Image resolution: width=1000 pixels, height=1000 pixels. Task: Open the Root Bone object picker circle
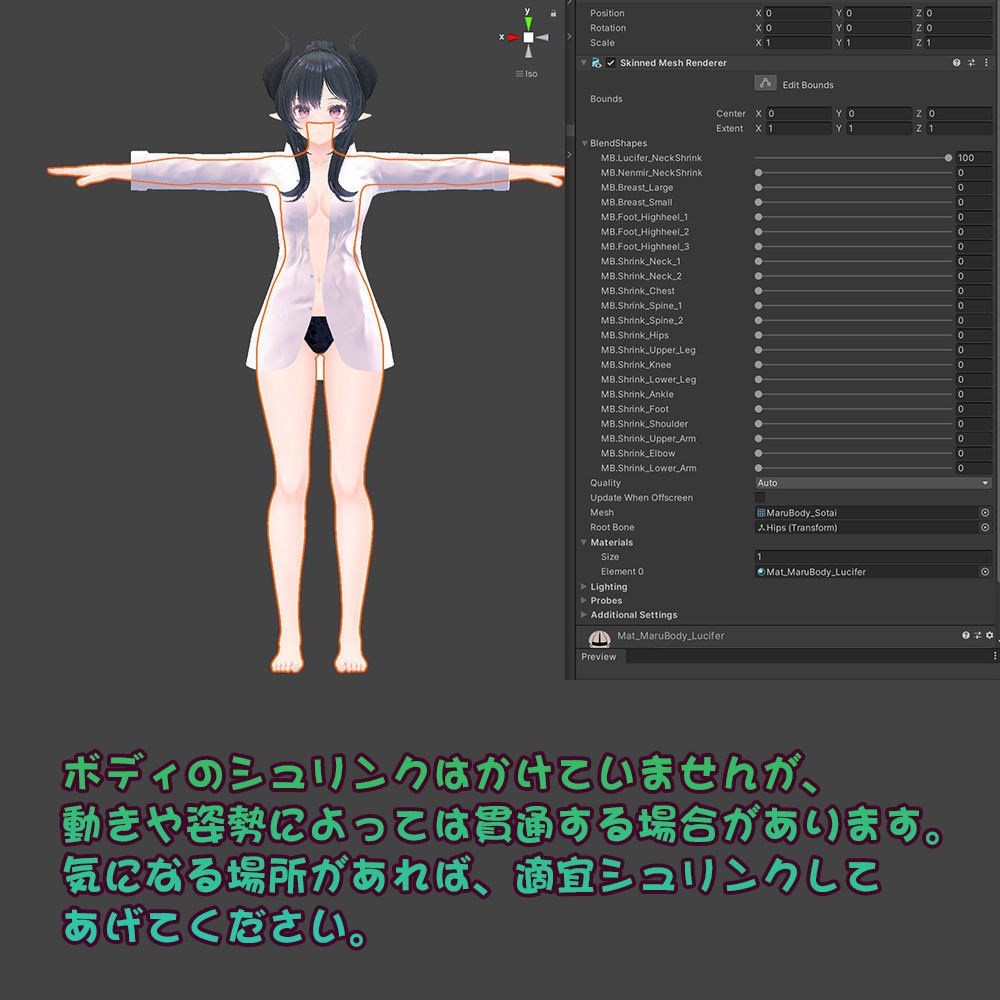[x=985, y=527]
